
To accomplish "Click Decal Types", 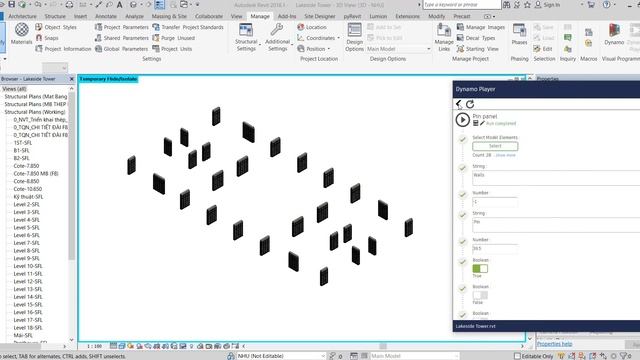I will pyautogui.click(x=476, y=38).
